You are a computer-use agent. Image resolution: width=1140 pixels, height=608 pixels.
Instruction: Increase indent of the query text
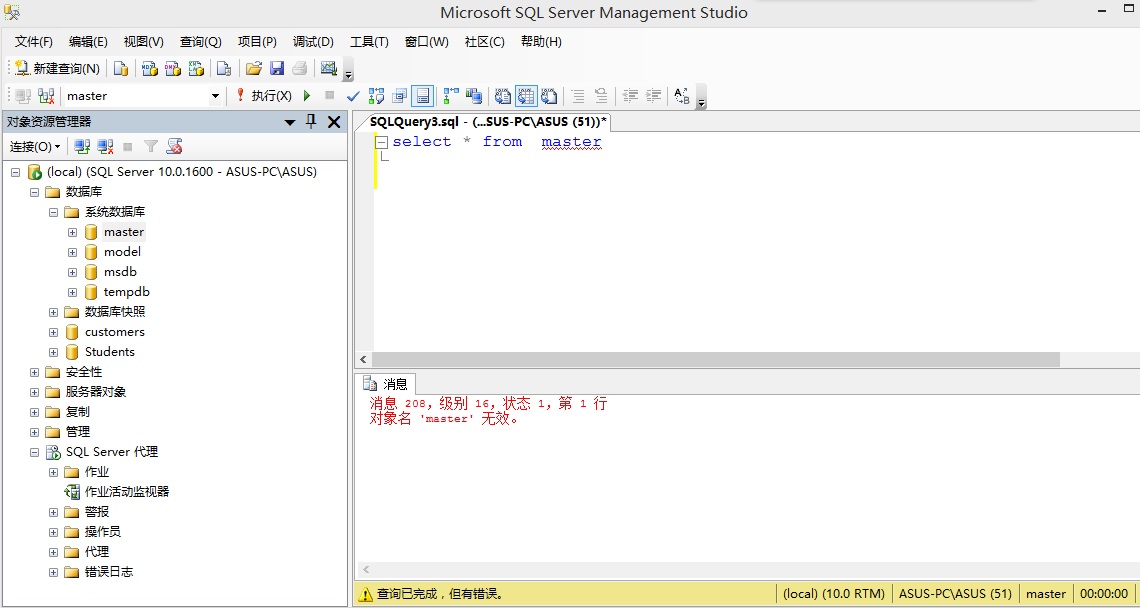pyautogui.click(x=654, y=96)
